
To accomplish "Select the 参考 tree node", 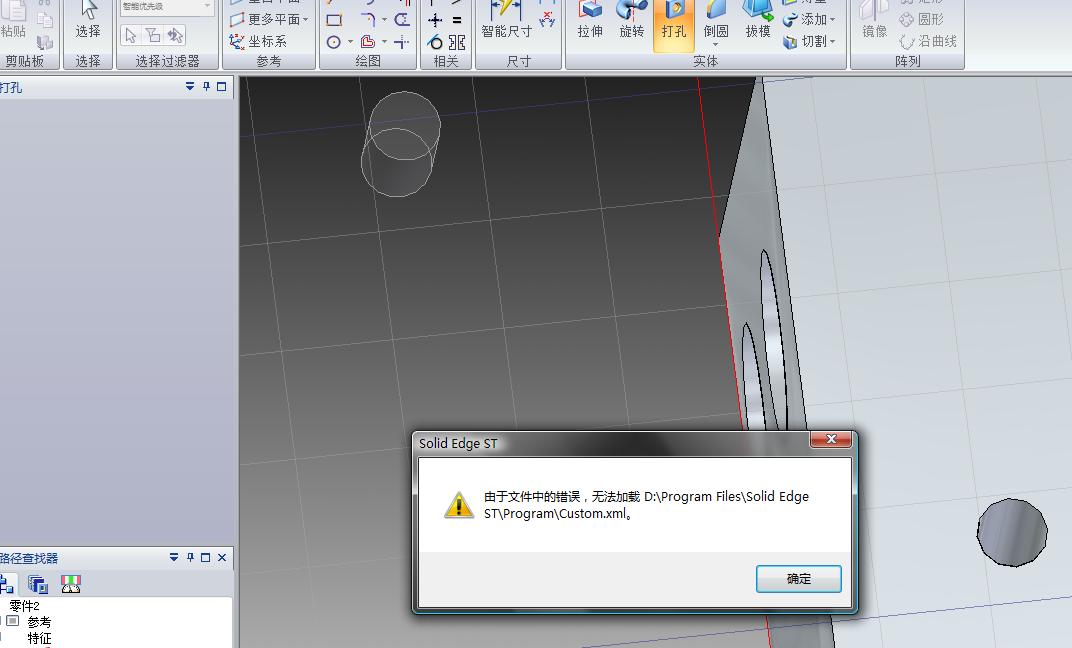I will [39, 622].
